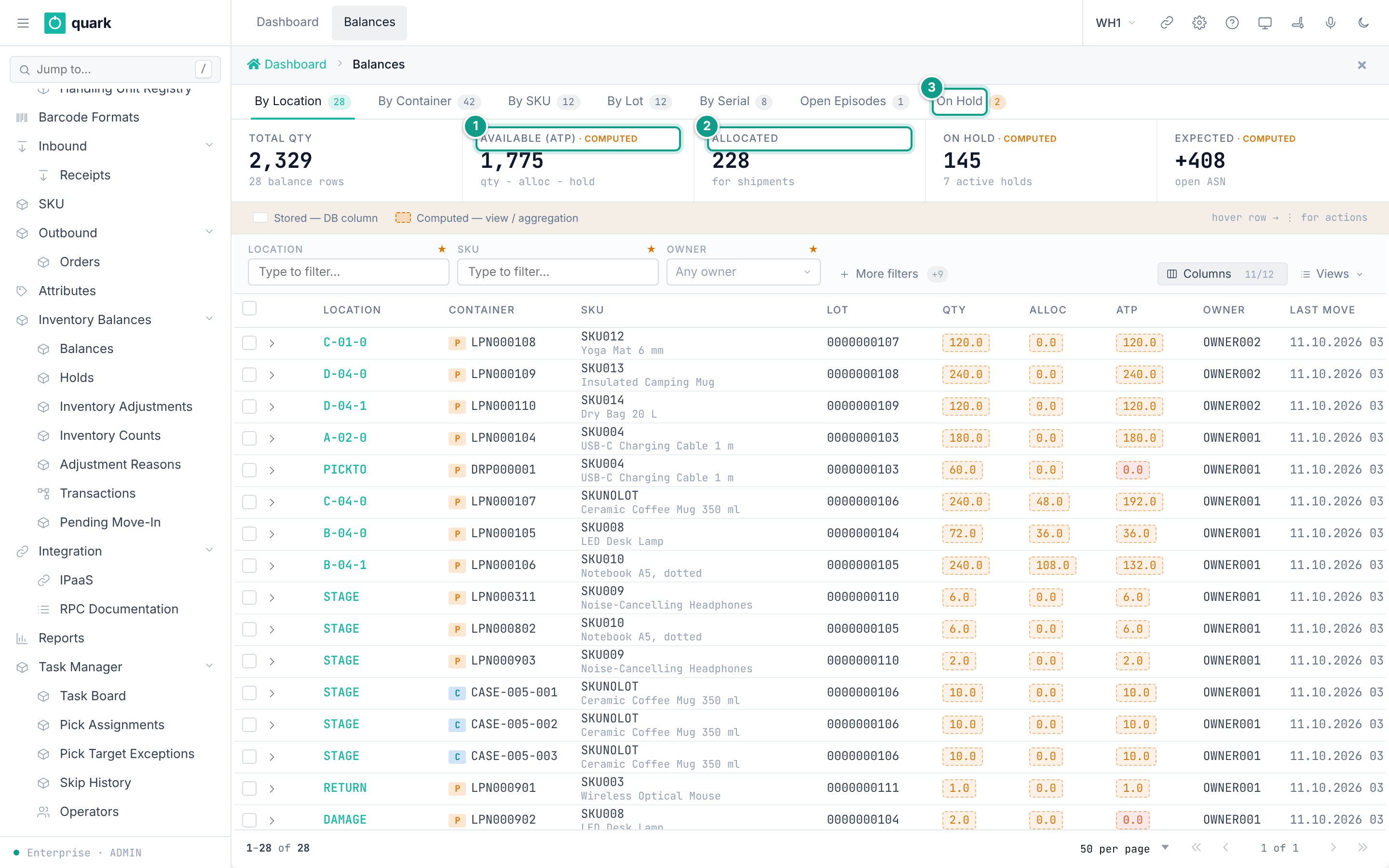The image size is (1389, 868).
Task: Collapse the Task Manager sidebar group
Action: tap(209, 666)
